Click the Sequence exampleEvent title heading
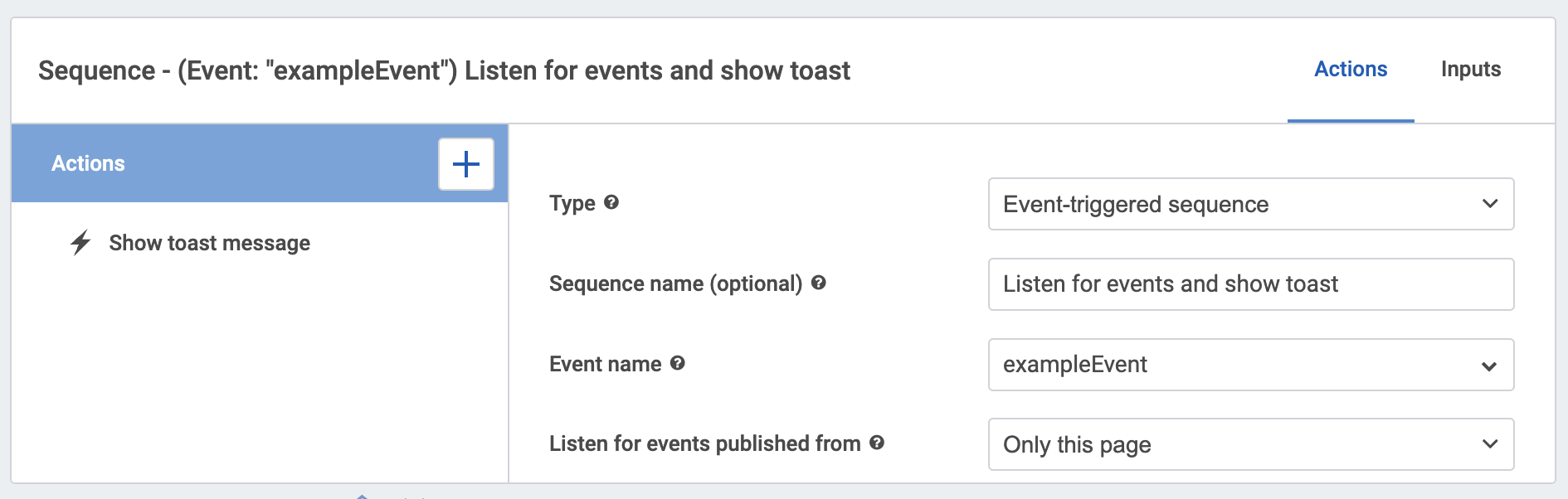 pyautogui.click(x=444, y=70)
